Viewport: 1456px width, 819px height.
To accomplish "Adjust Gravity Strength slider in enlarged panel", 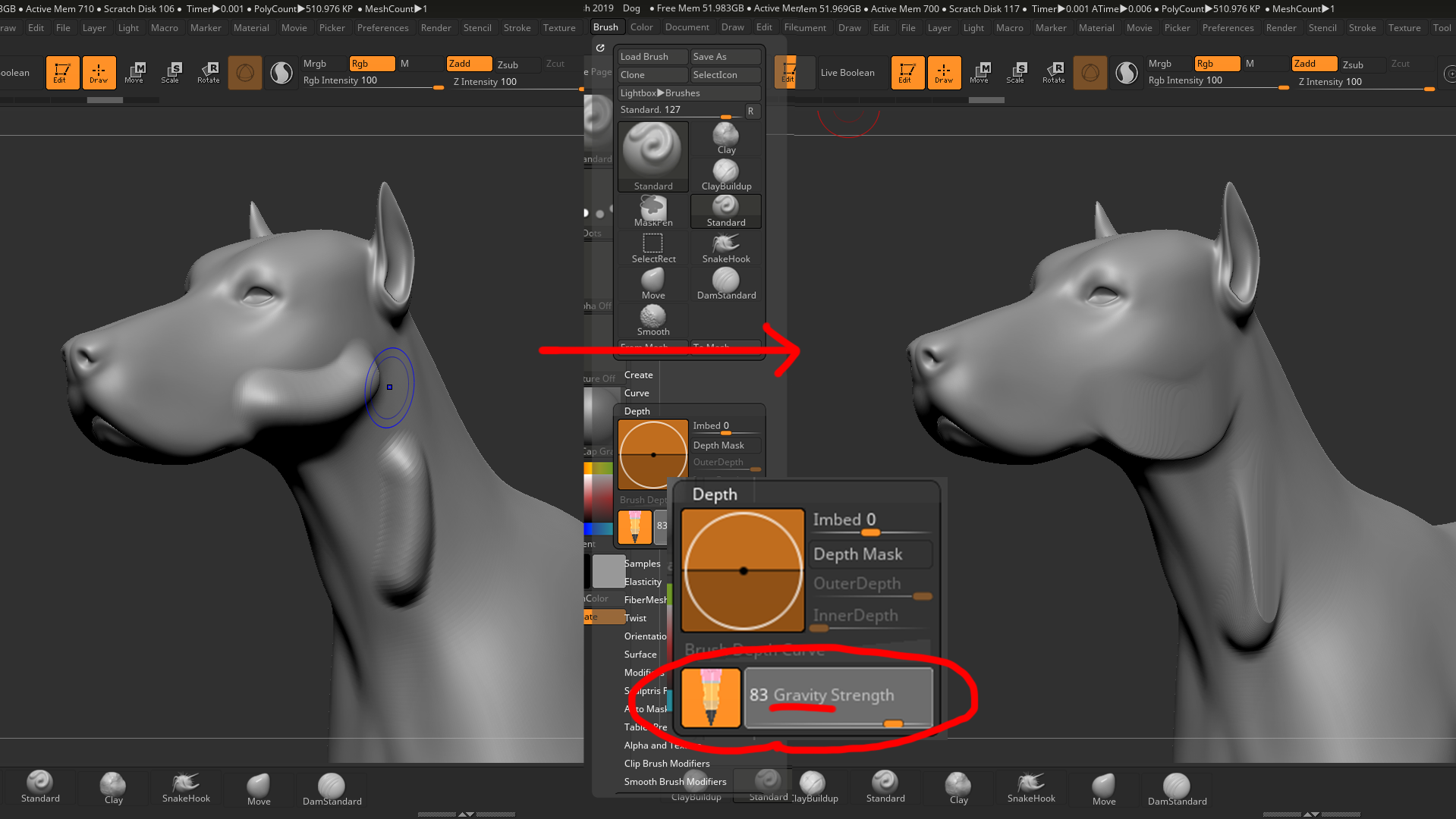I will (838, 698).
